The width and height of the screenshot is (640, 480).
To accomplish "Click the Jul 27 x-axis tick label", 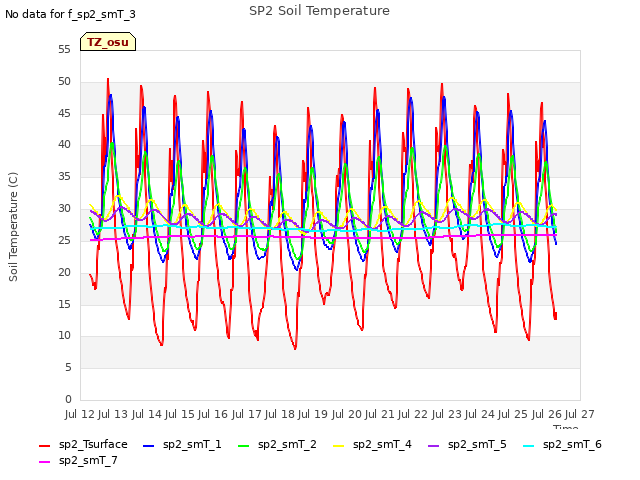I will point(579,414).
